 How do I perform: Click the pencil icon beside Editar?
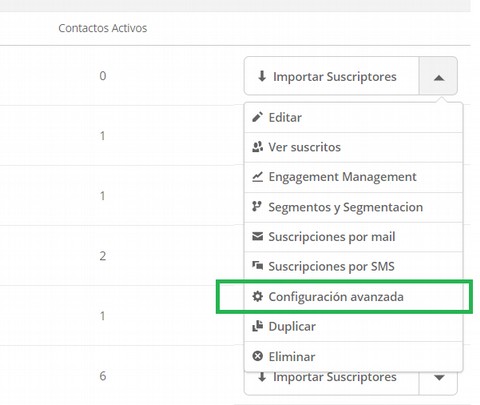pyautogui.click(x=257, y=117)
